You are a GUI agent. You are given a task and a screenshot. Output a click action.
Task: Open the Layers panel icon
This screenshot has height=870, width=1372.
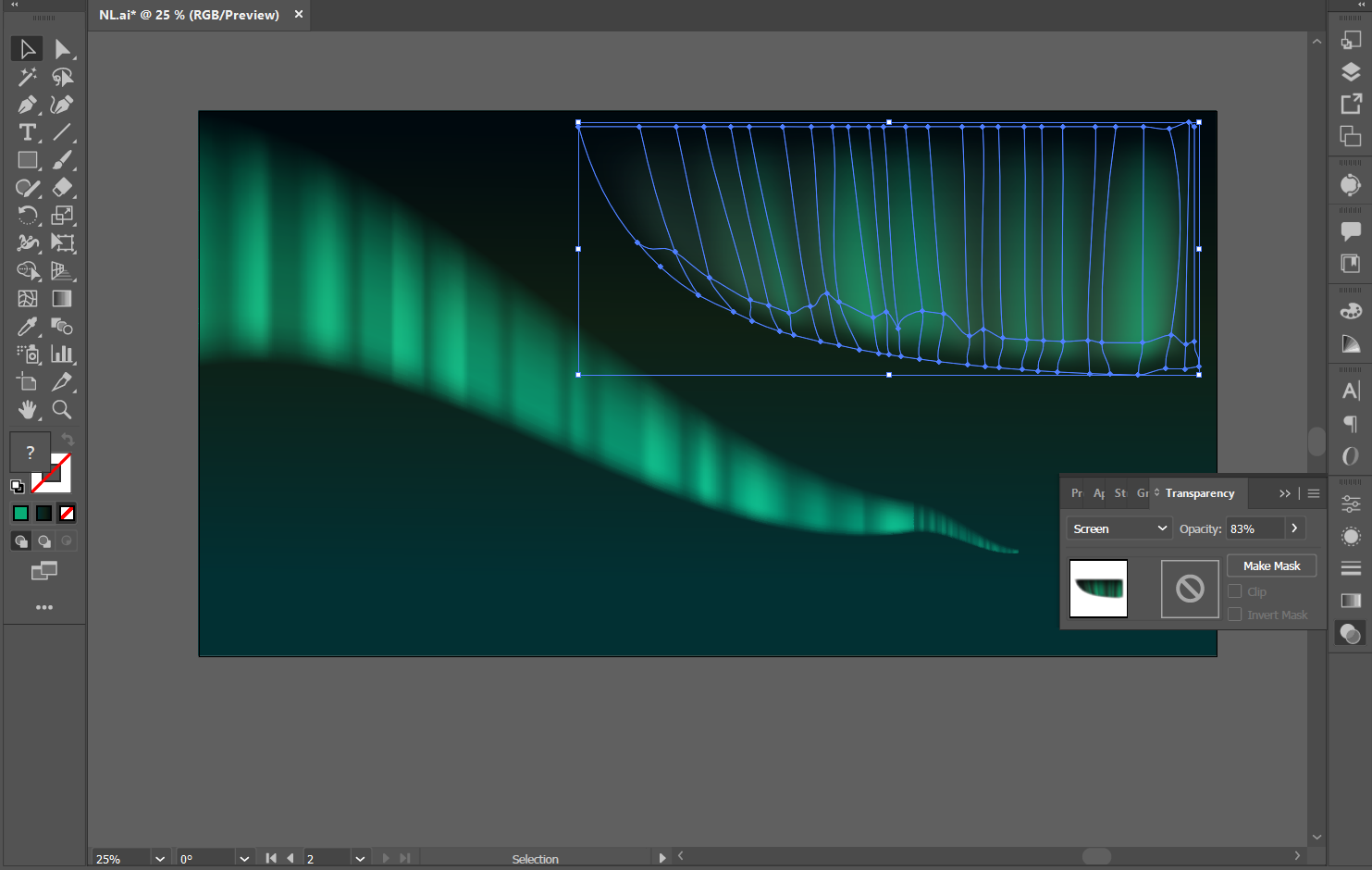pyautogui.click(x=1351, y=71)
